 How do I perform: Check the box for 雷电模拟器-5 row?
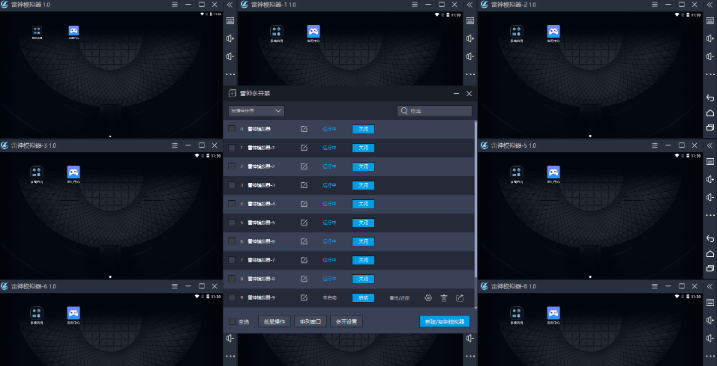pyautogui.click(x=232, y=223)
